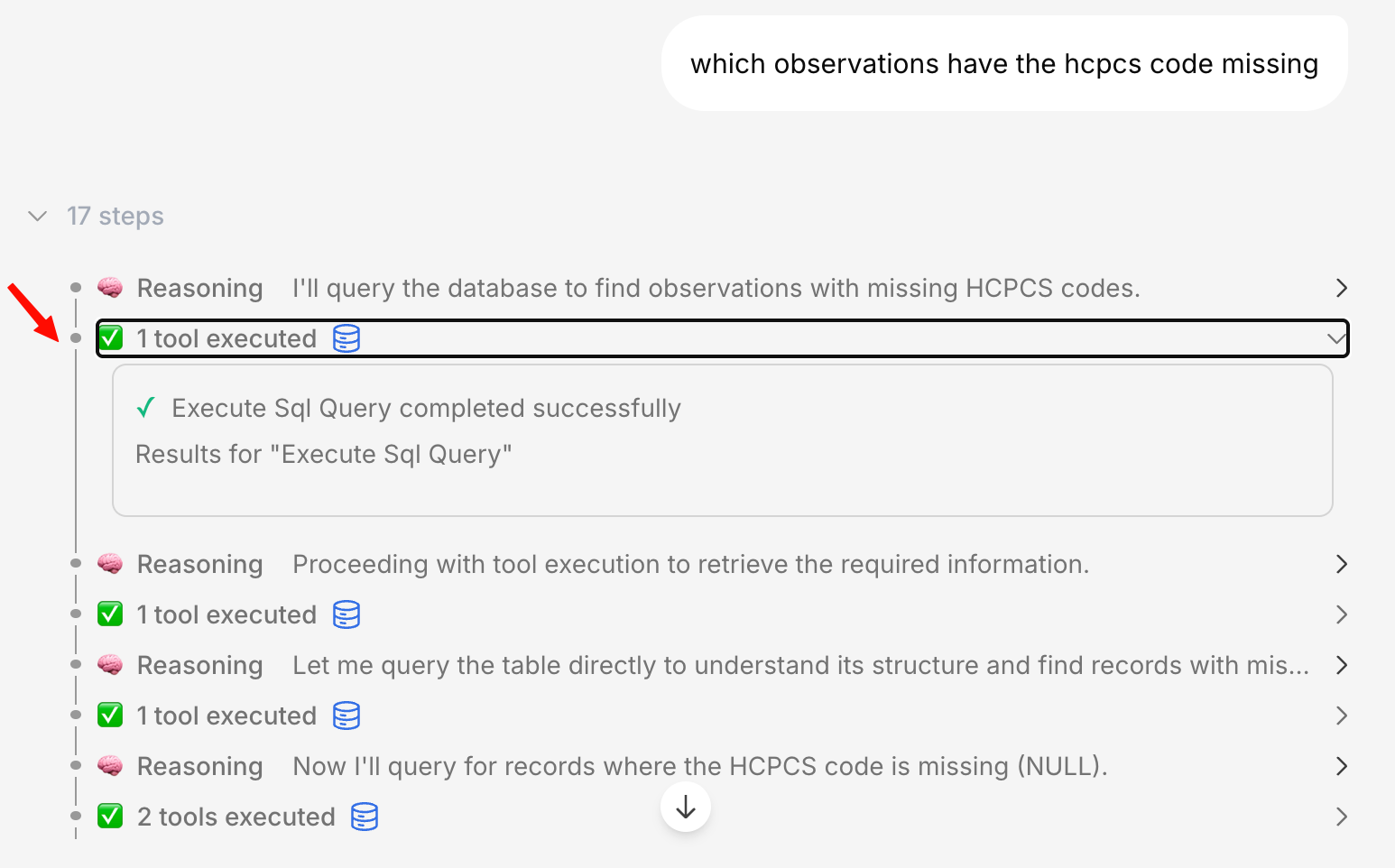Expand the '2 tools executed' row chevron
Screen dimensions: 1395x868
pyautogui.click(x=1342, y=817)
